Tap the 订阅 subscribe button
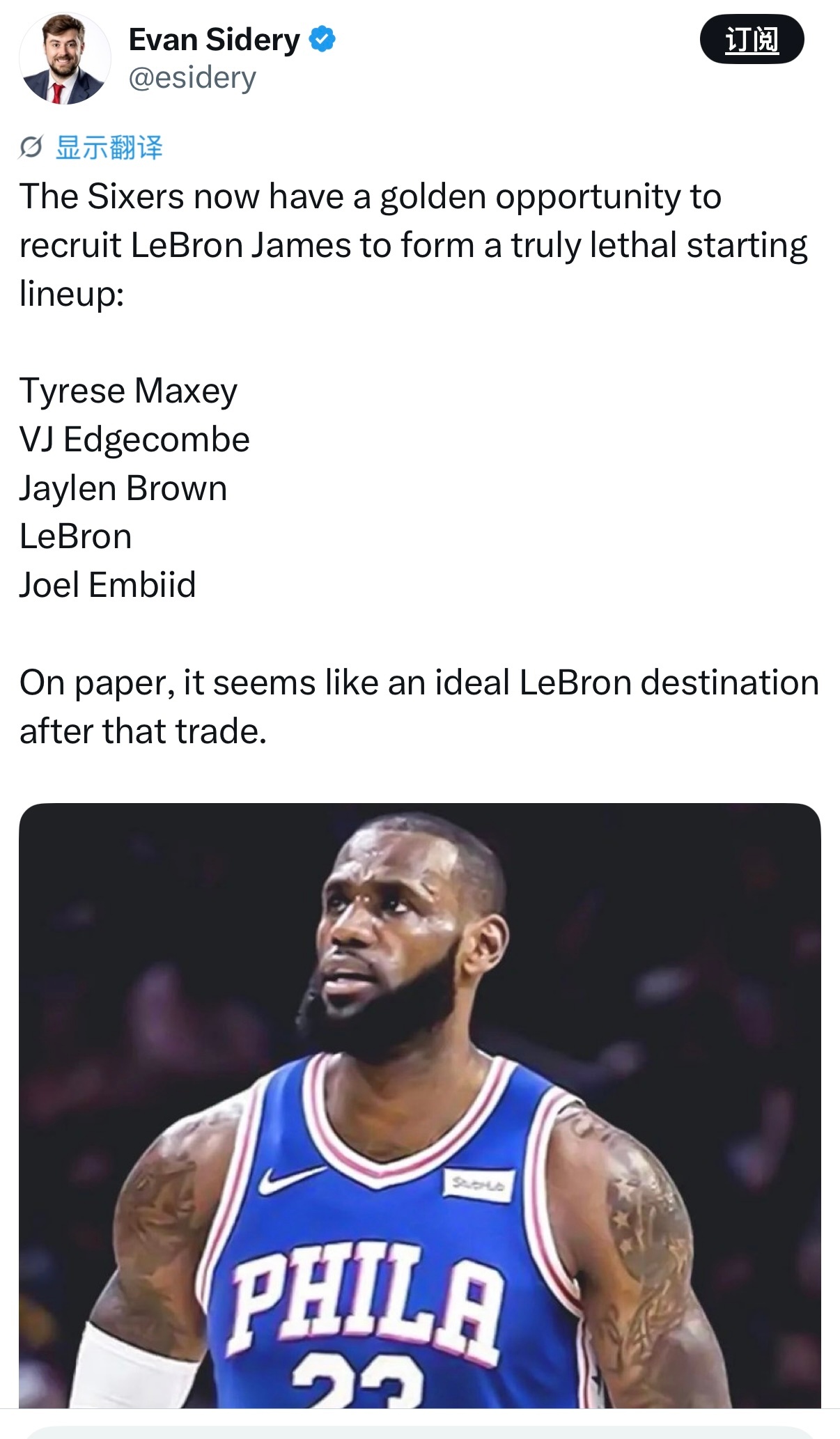Screen dimensions: 840x1439 [x=752, y=39]
